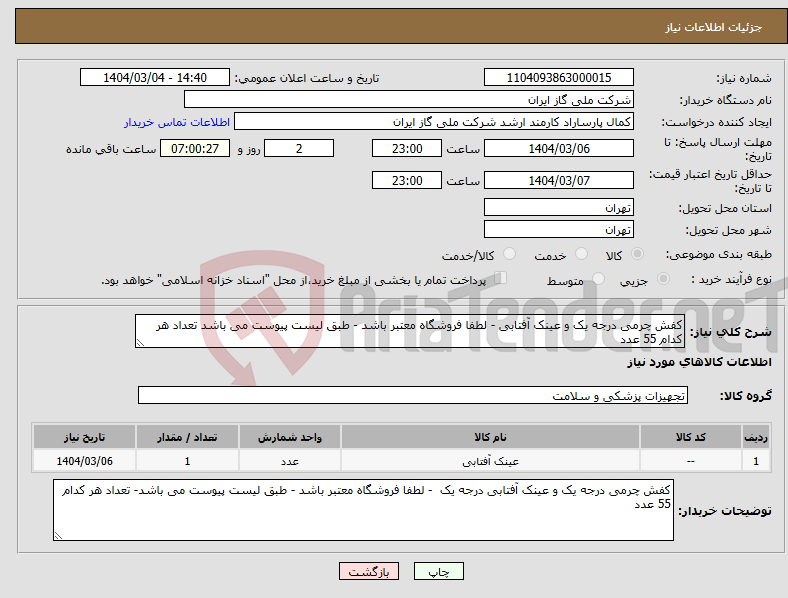788x598 pixels.
Task: Click the goods group field تجهیزات پزشکی و سلامت
Action: coord(413,395)
